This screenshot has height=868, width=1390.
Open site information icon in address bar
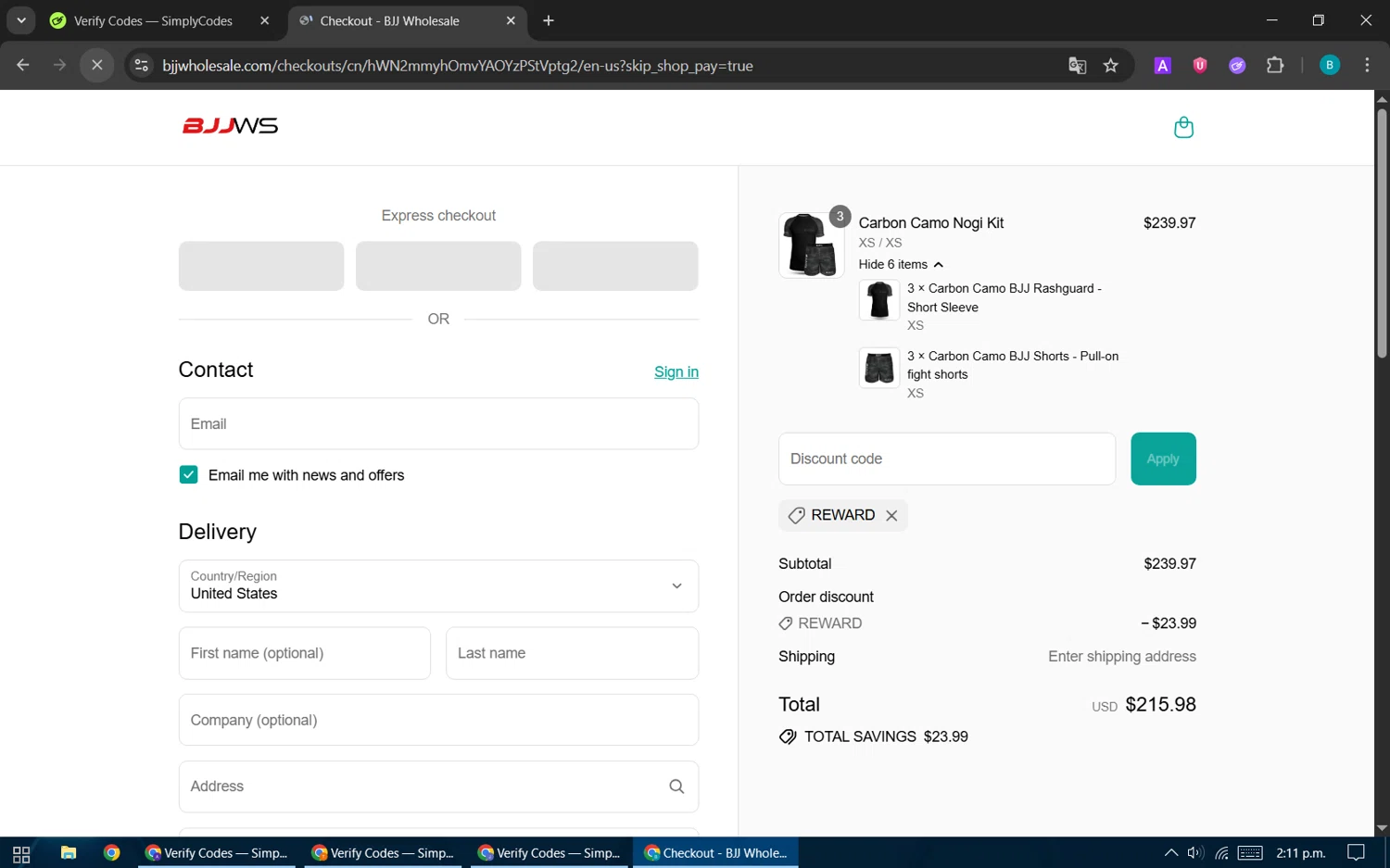(142, 66)
